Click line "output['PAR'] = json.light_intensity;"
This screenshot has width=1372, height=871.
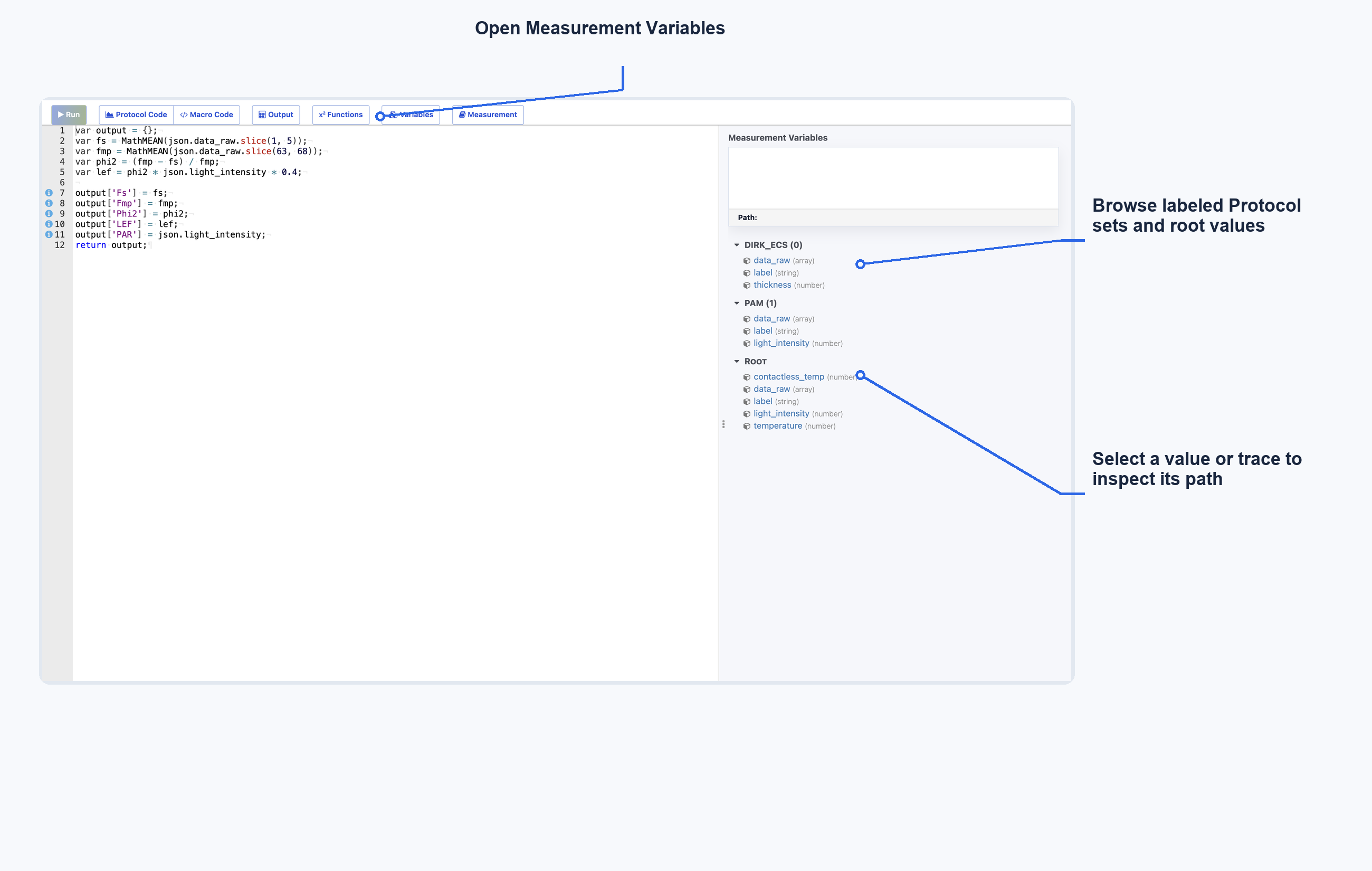pyautogui.click(x=170, y=234)
